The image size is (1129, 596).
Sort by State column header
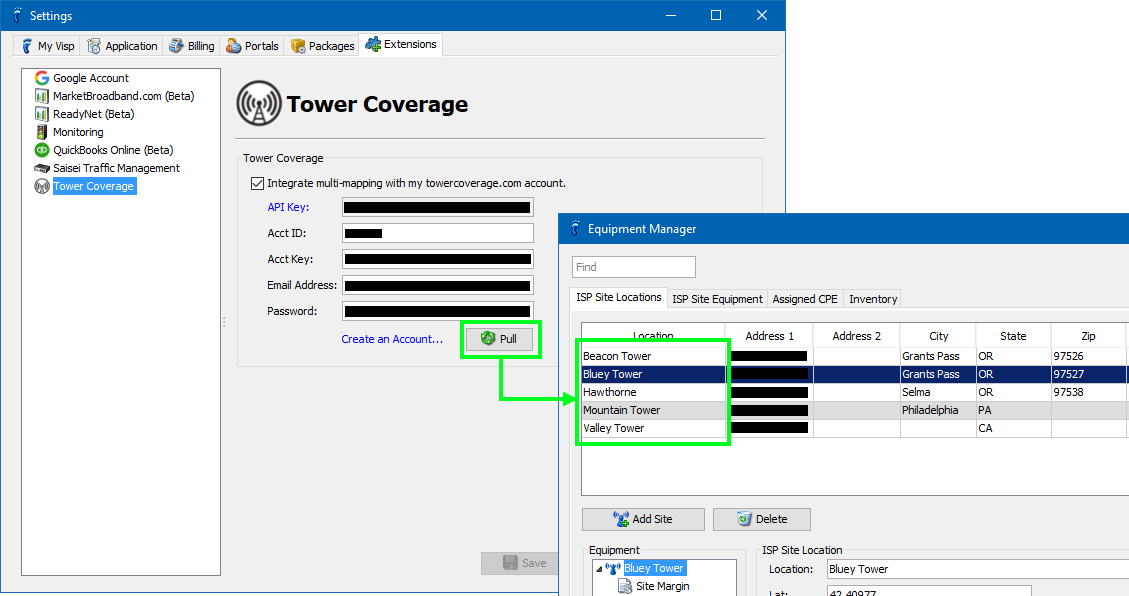tap(1013, 336)
